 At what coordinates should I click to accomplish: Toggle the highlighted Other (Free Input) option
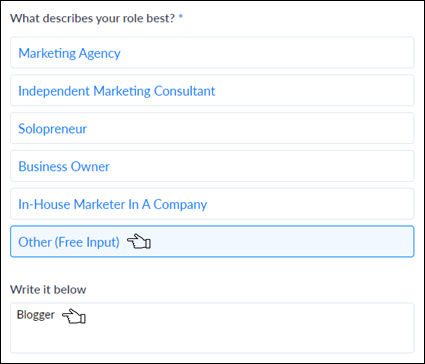coord(212,242)
